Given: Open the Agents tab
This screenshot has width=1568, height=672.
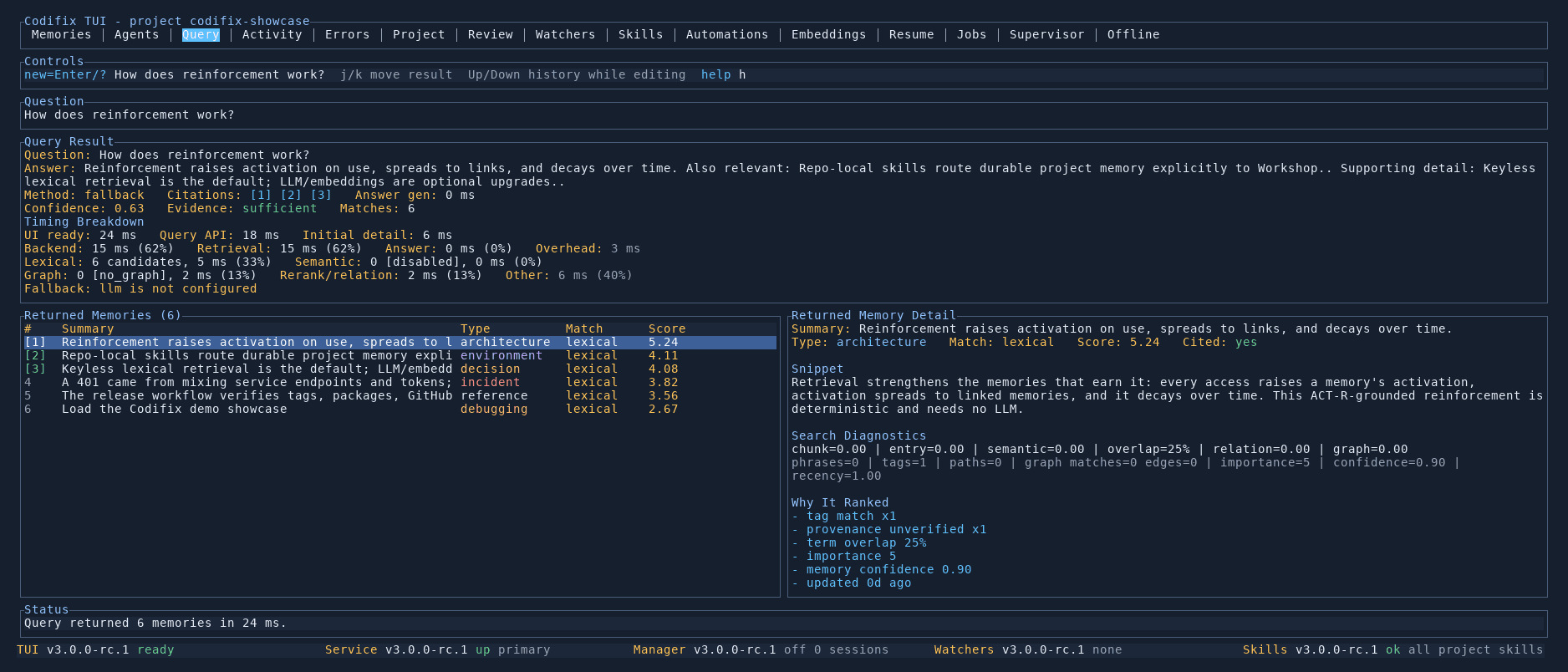Looking at the screenshot, I should 136,34.
